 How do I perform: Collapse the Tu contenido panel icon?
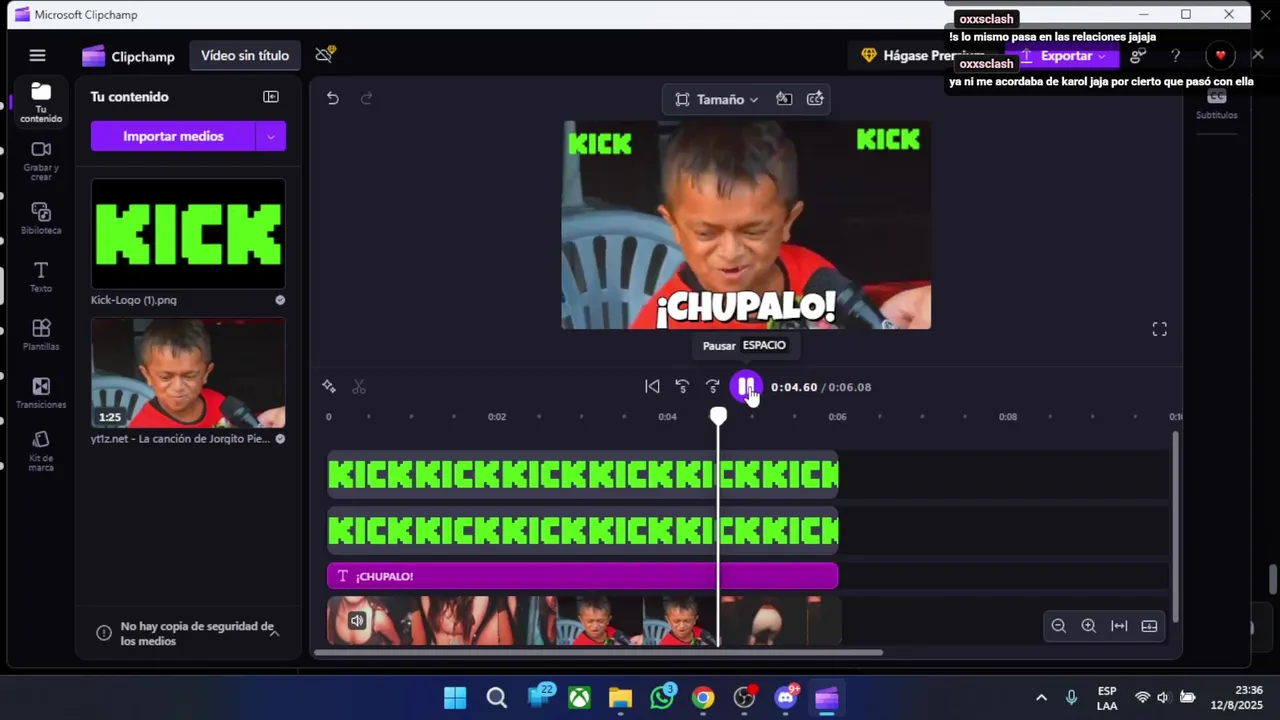click(x=271, y=97)
